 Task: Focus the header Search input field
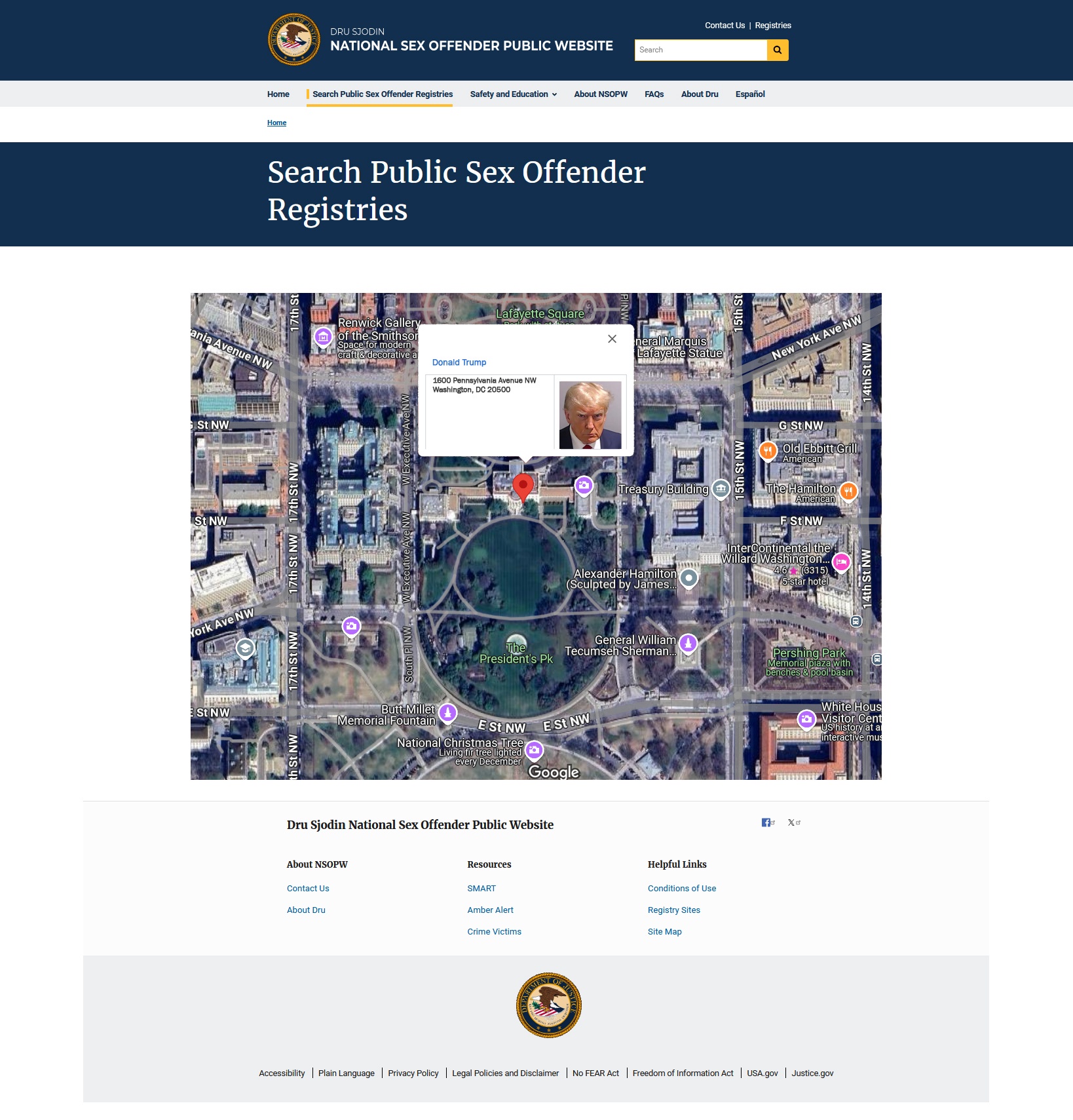click(x=700, y=50)
